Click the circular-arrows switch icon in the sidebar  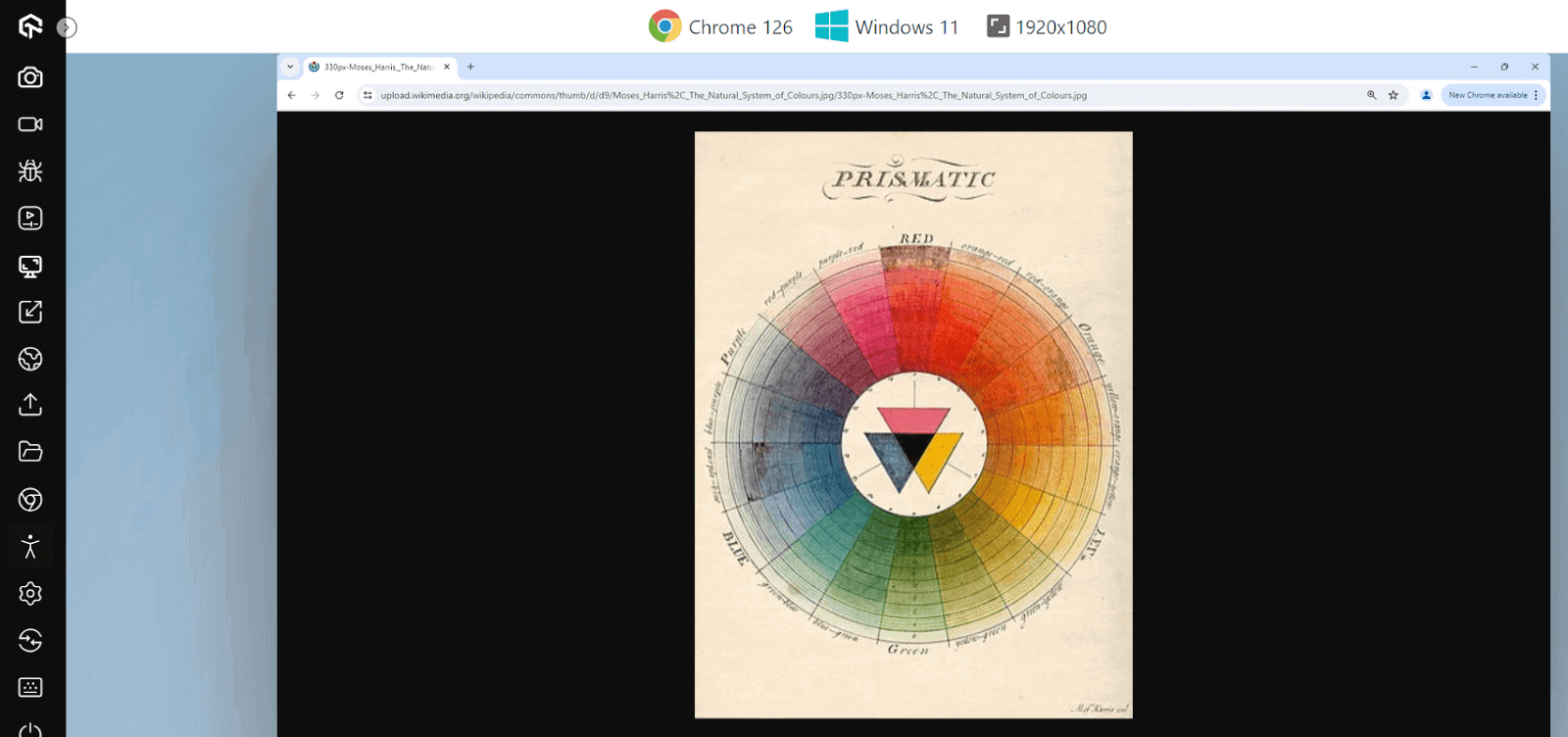(30, 641)
